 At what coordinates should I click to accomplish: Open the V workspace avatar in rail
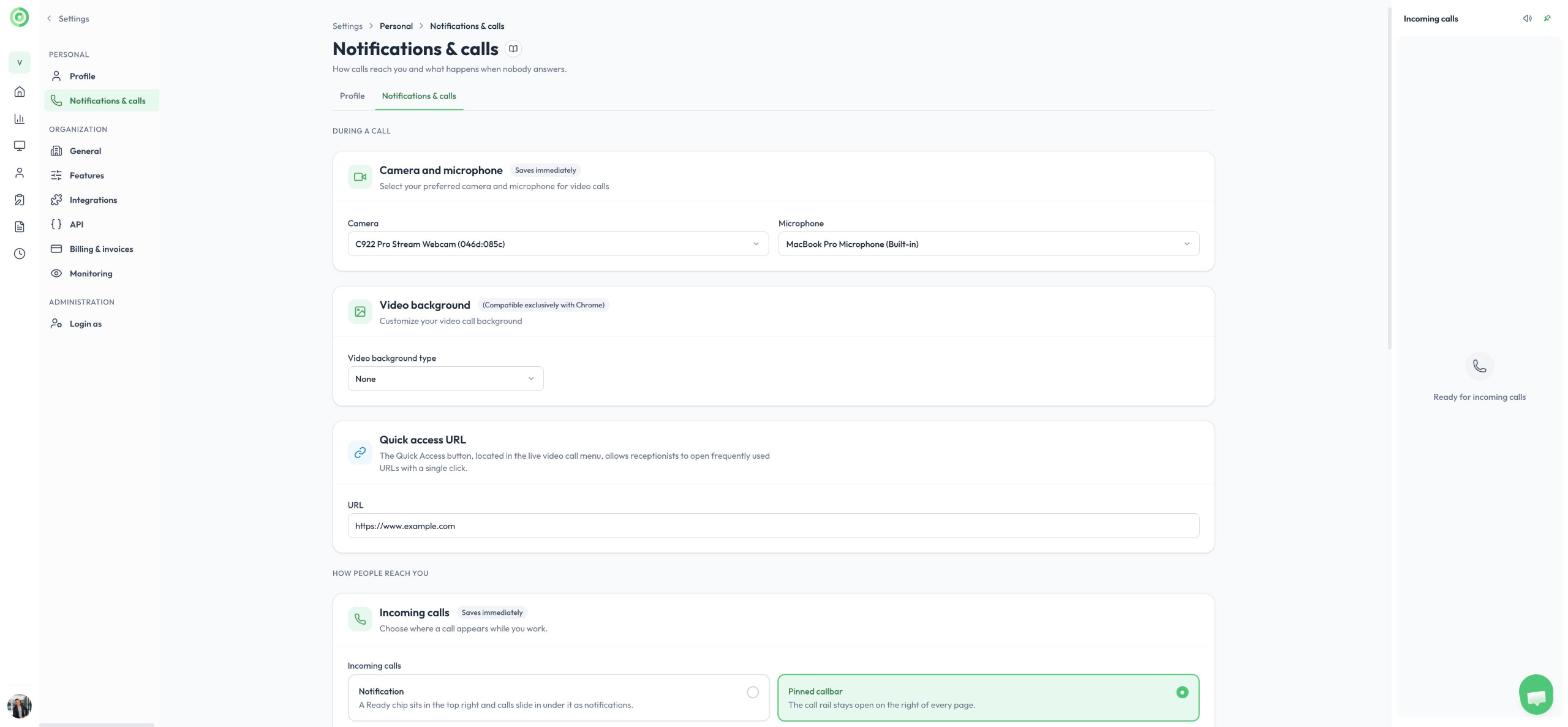(x=19, y=63)
